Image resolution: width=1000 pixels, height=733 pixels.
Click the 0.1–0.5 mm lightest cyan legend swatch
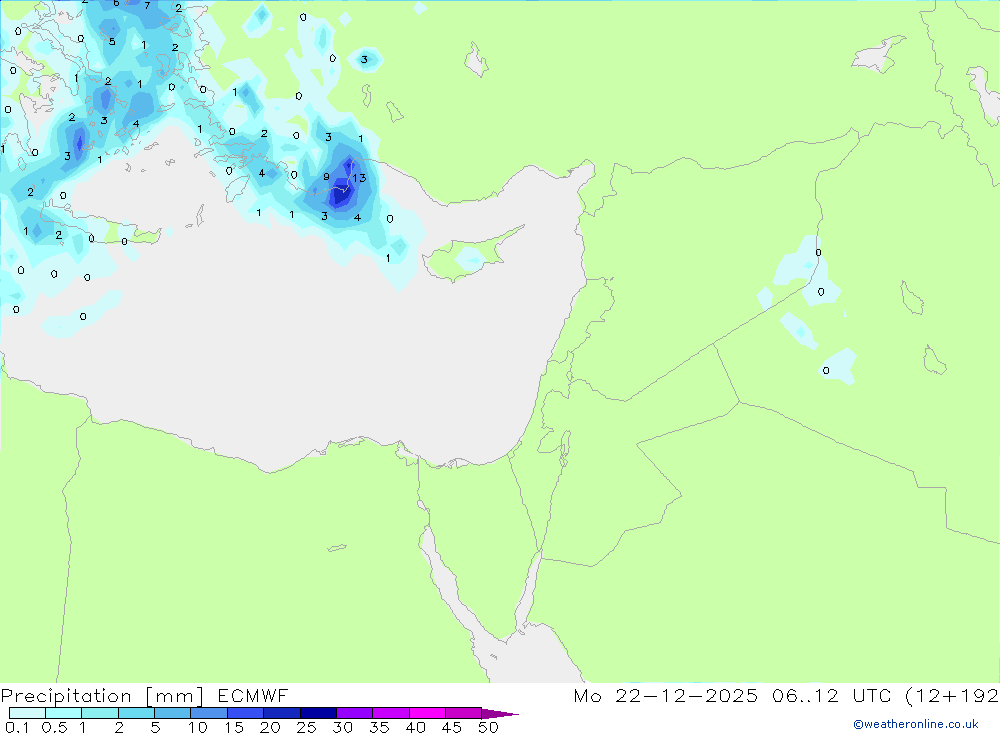coord(27,713)
